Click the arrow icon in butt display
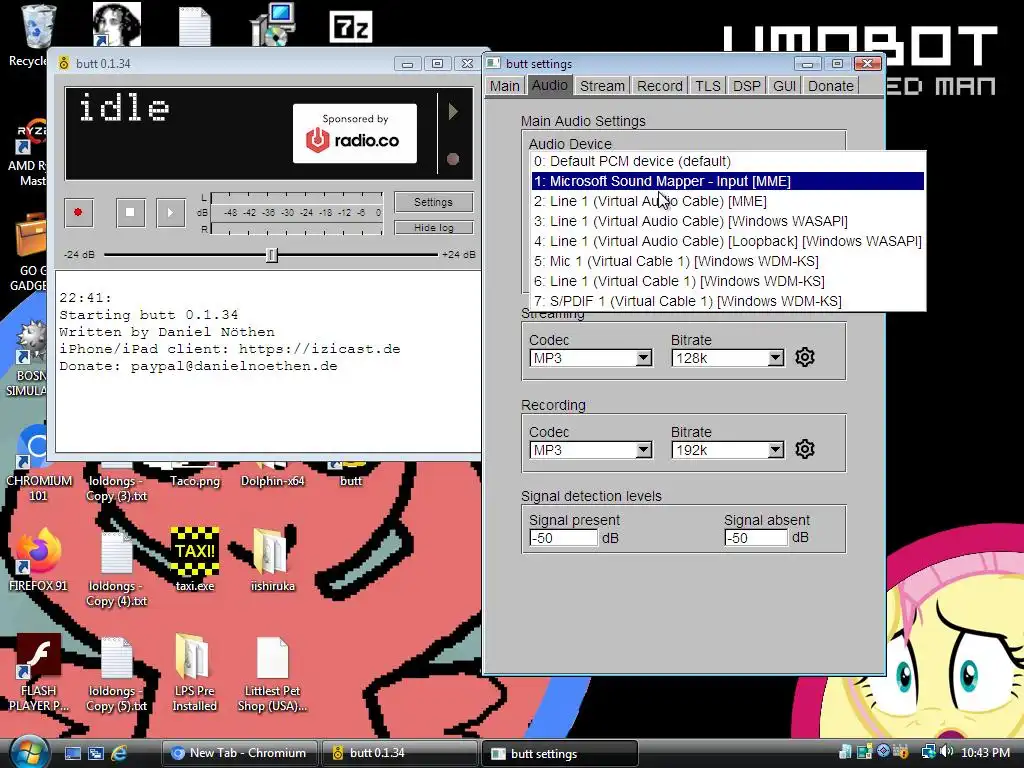The height and width of the screenshot is (768, 1024). [x=453, y=112]
